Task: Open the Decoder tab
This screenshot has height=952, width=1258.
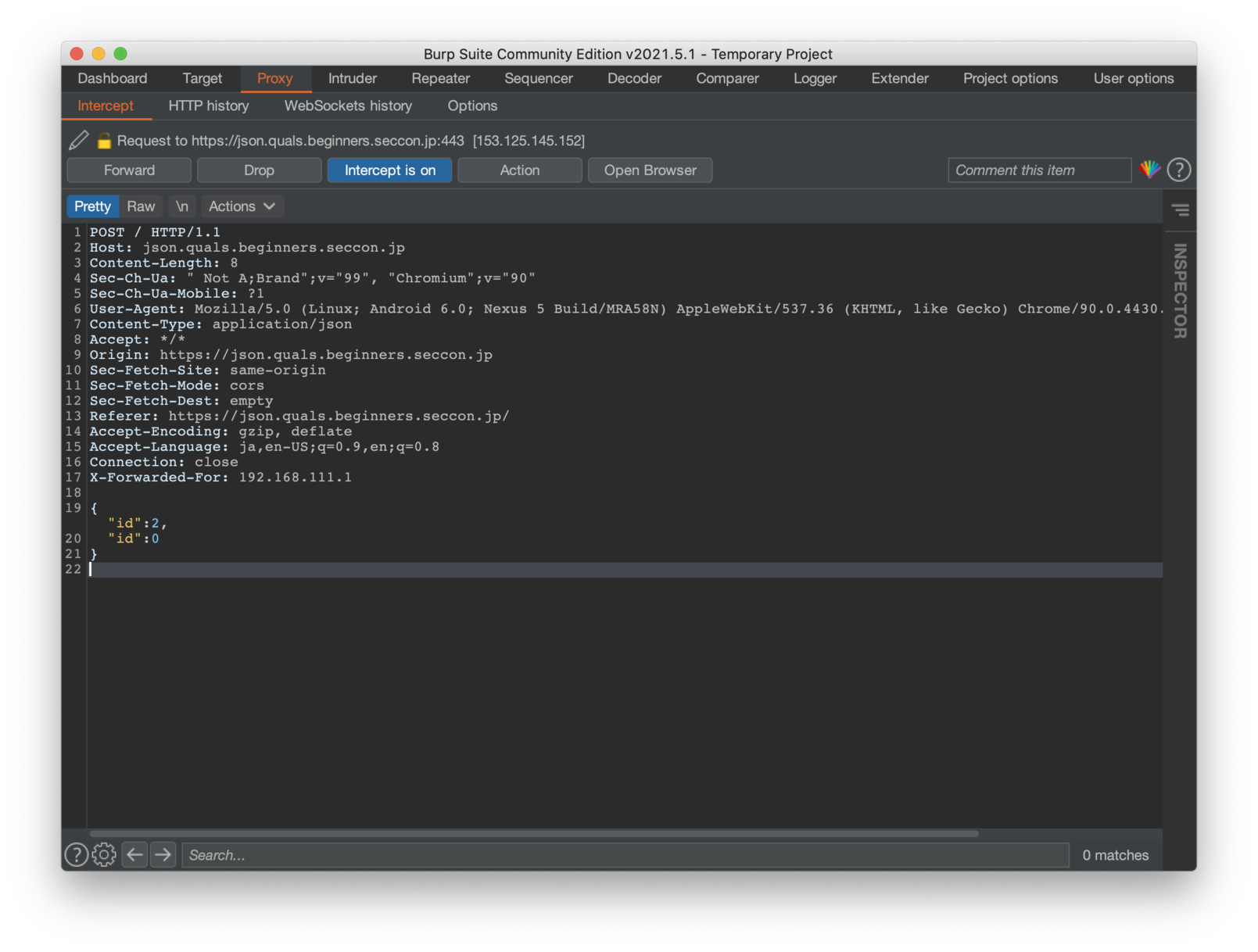Action: click(x=634, y=78)
